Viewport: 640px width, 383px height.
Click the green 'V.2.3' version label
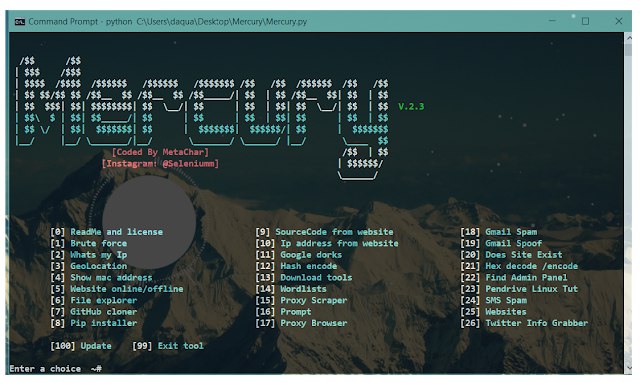click(x=411, y=107)
